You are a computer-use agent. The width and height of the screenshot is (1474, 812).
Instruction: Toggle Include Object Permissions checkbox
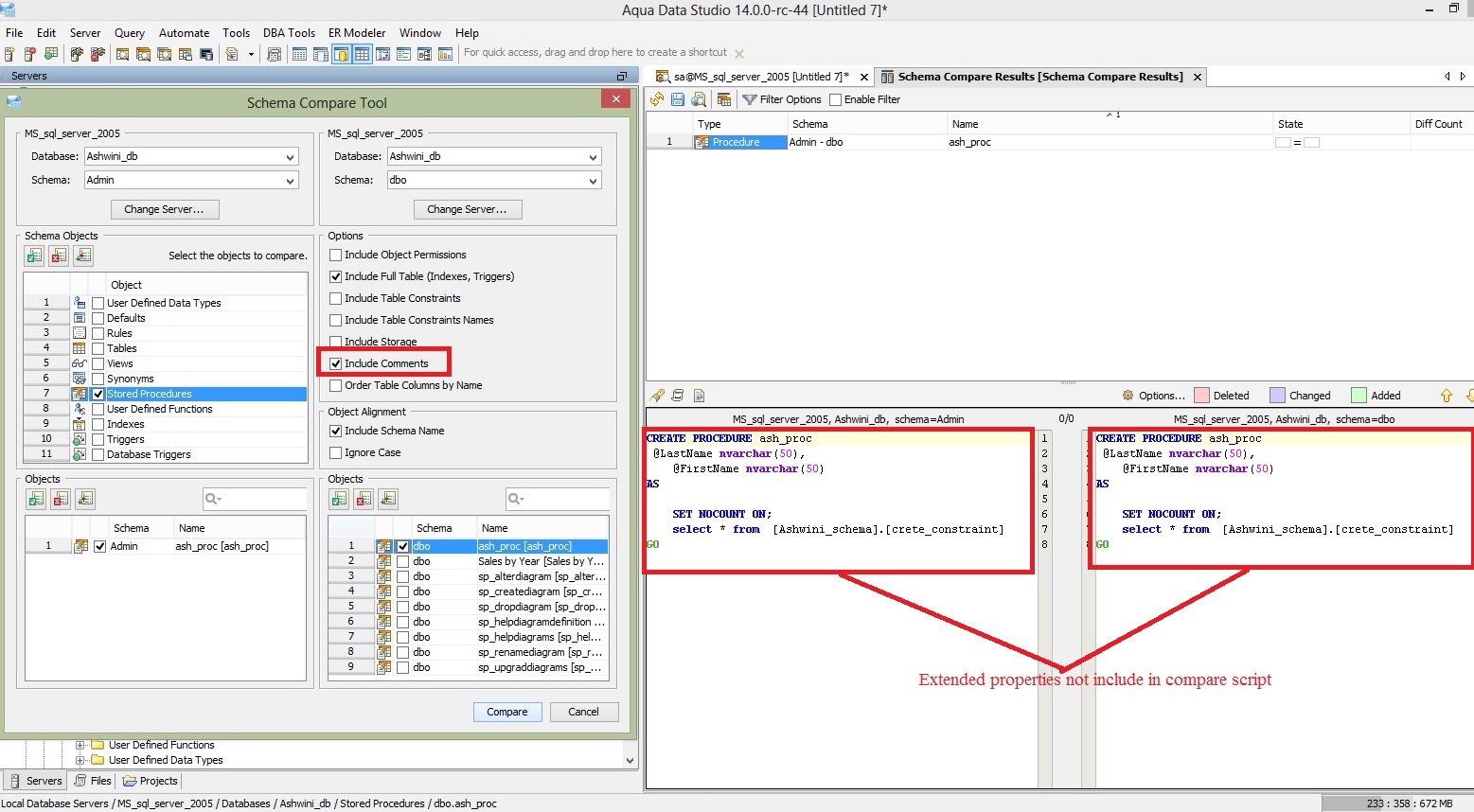335,255
